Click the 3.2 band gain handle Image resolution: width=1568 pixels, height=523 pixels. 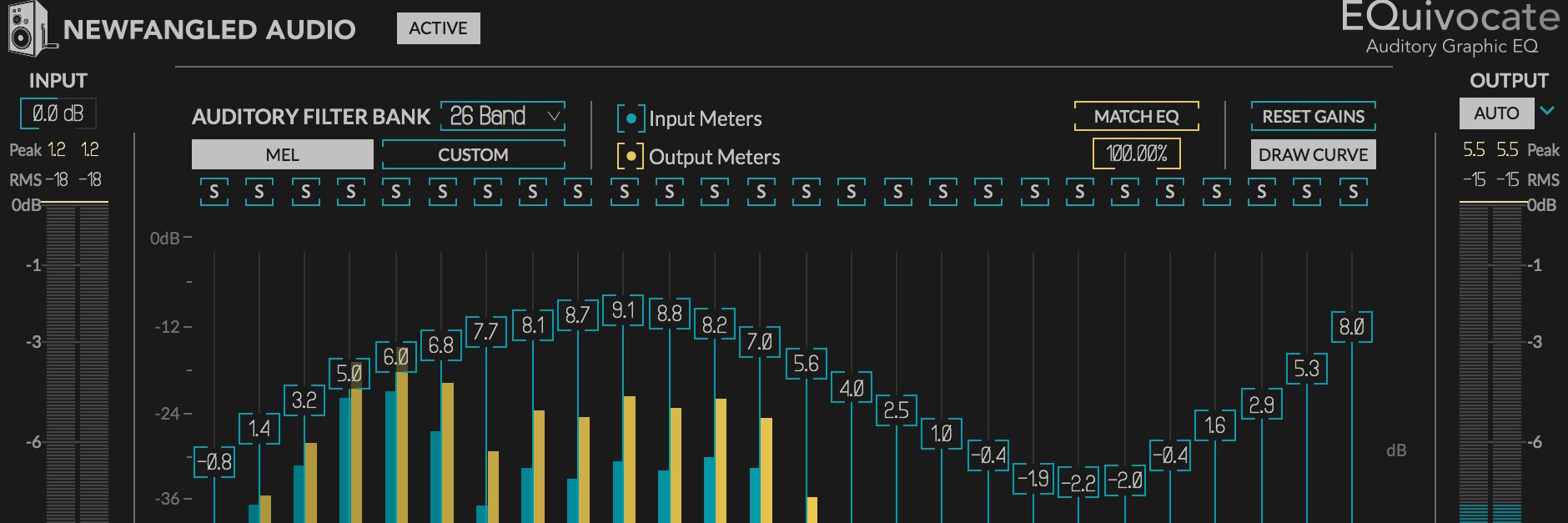(x=305, y=400)
